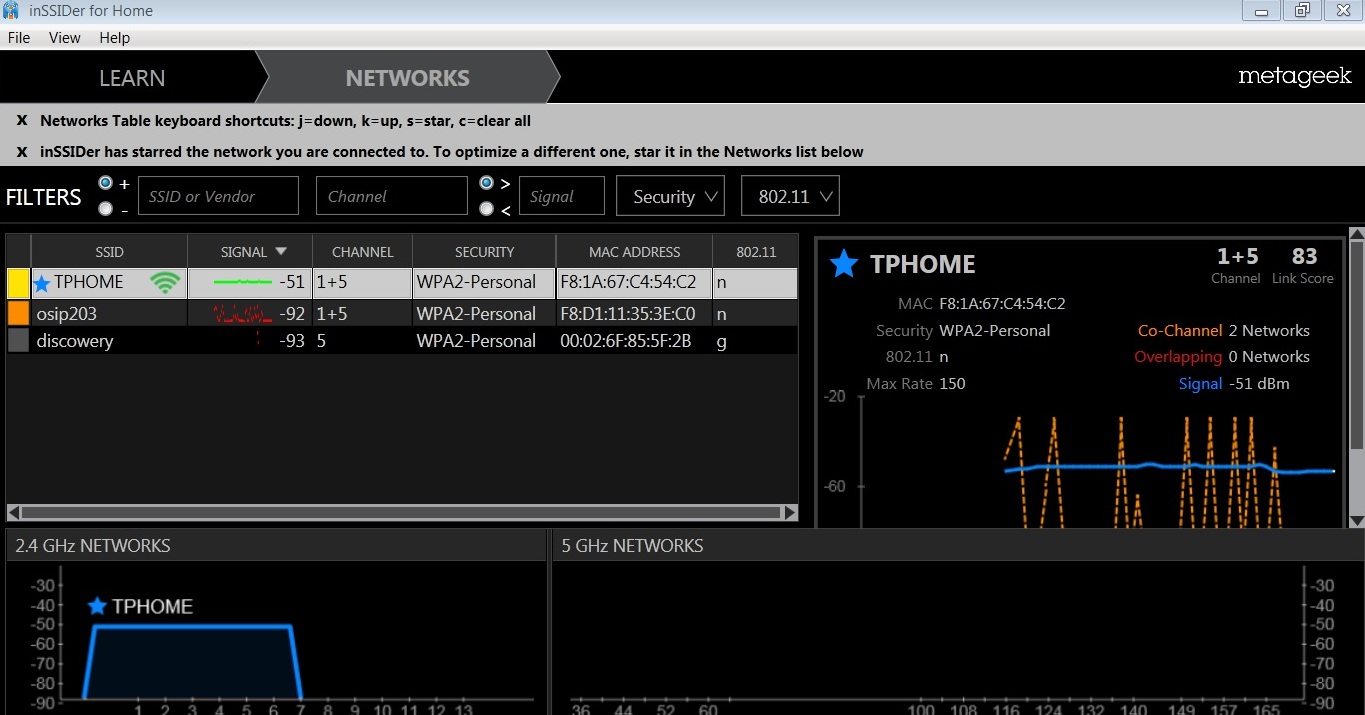Click the details panel scrollbar up arrow
The image size is (1365, 715).
point(1356,235)
